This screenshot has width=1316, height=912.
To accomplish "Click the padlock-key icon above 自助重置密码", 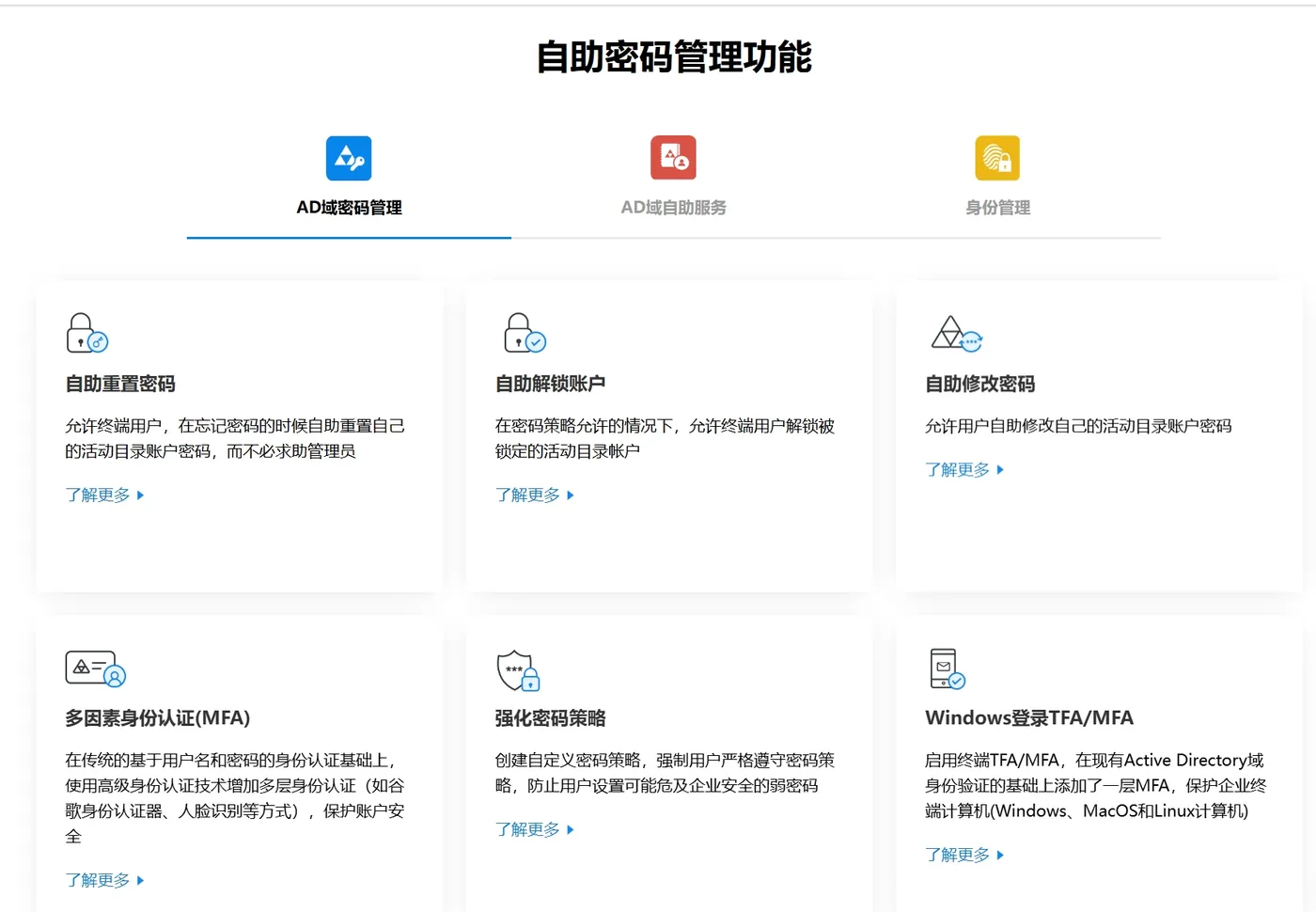I will (87, 333).
